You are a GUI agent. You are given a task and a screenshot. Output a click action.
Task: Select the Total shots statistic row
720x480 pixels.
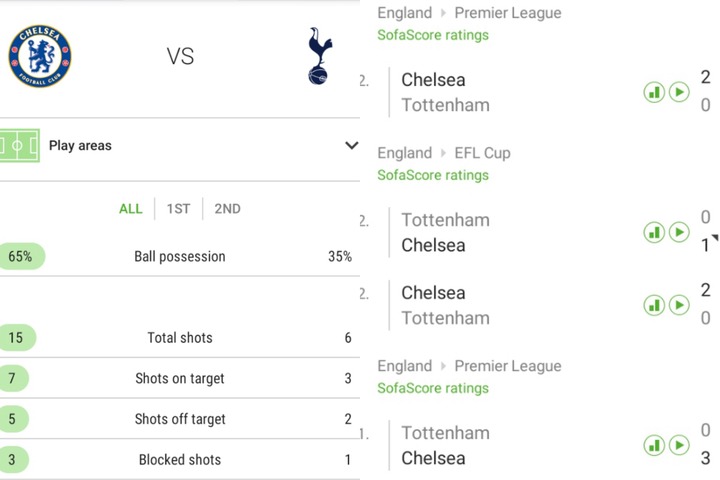point(180,338)
